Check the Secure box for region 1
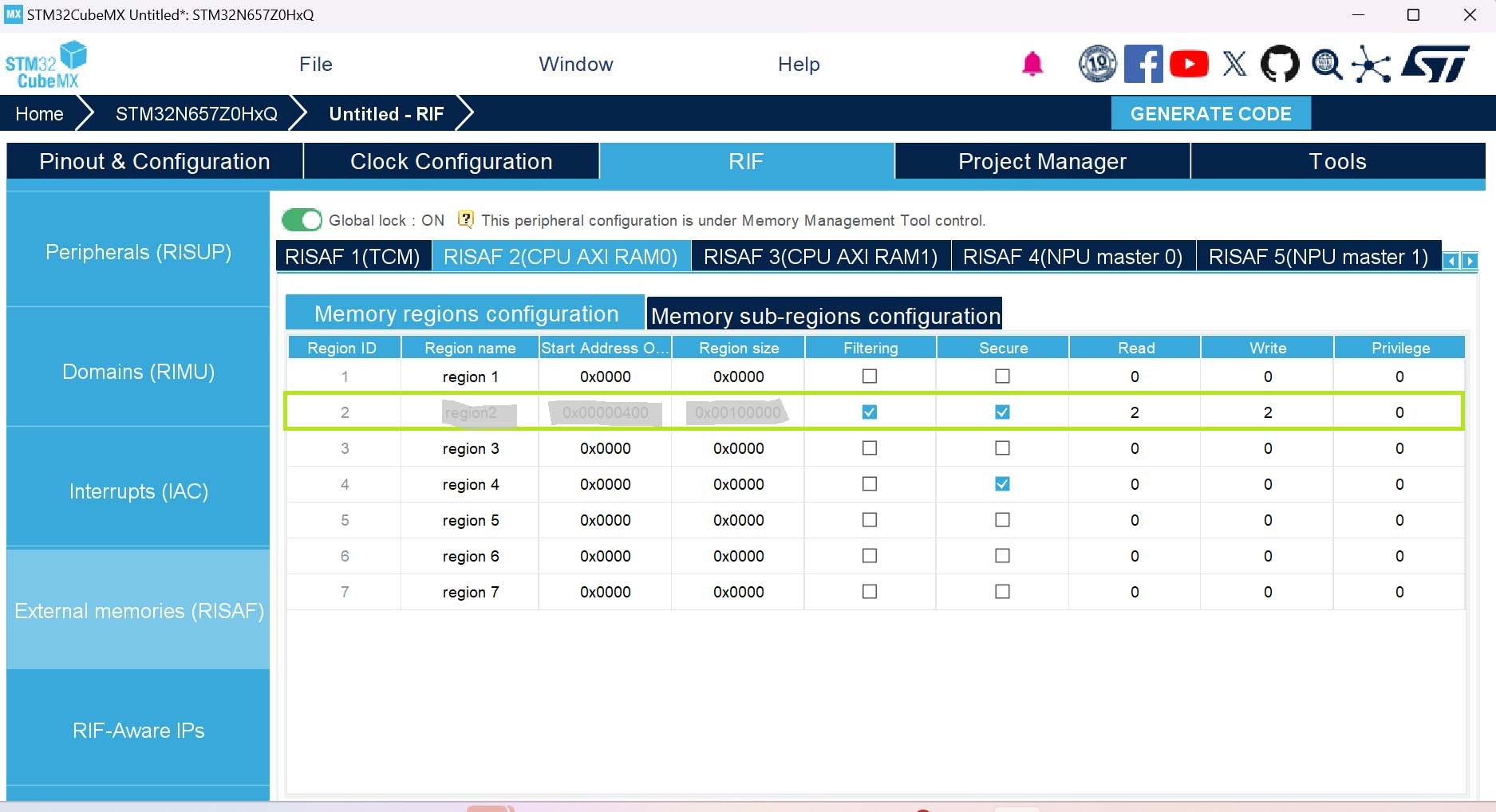The width and height of the screenshot is (1496, 812). tap(1003, 376)
